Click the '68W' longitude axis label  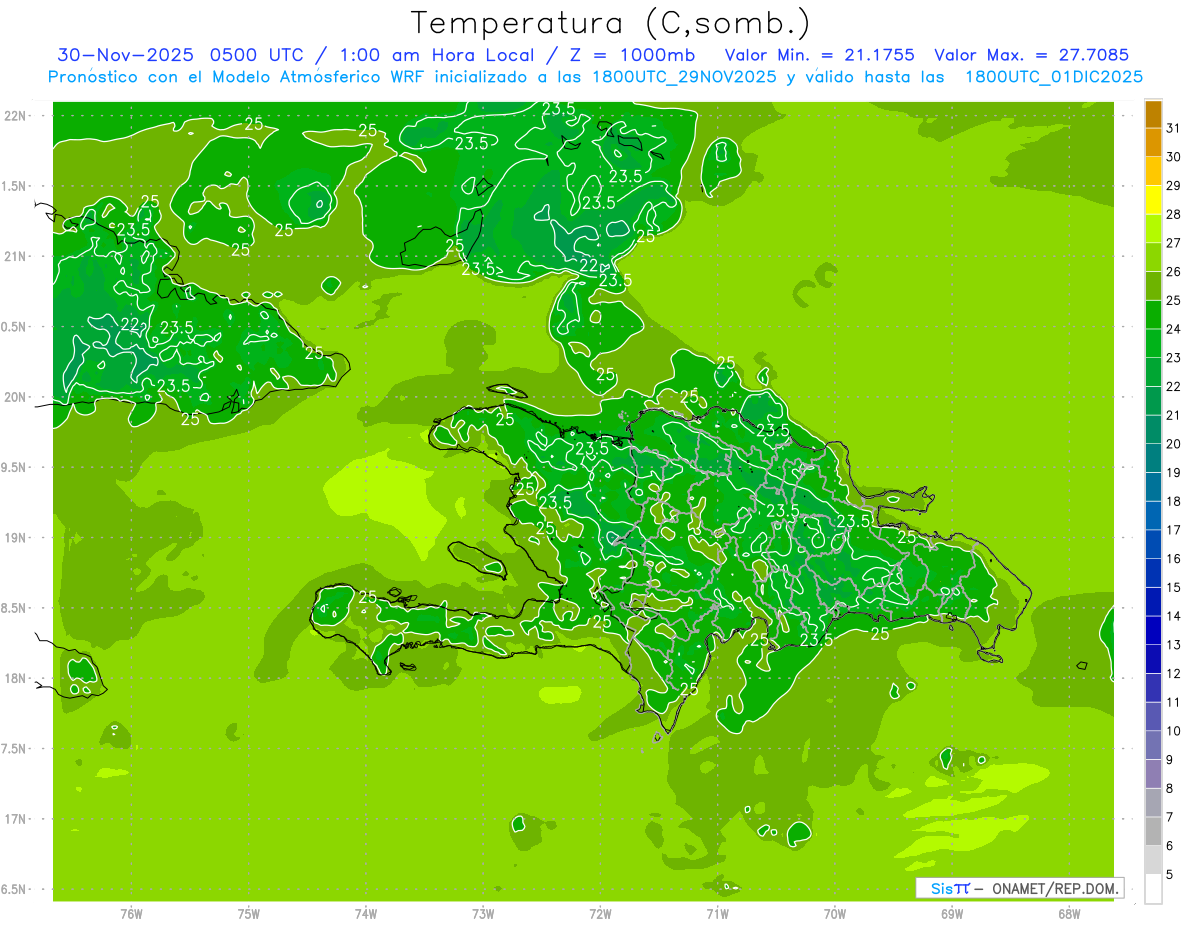pos(1069,914)
